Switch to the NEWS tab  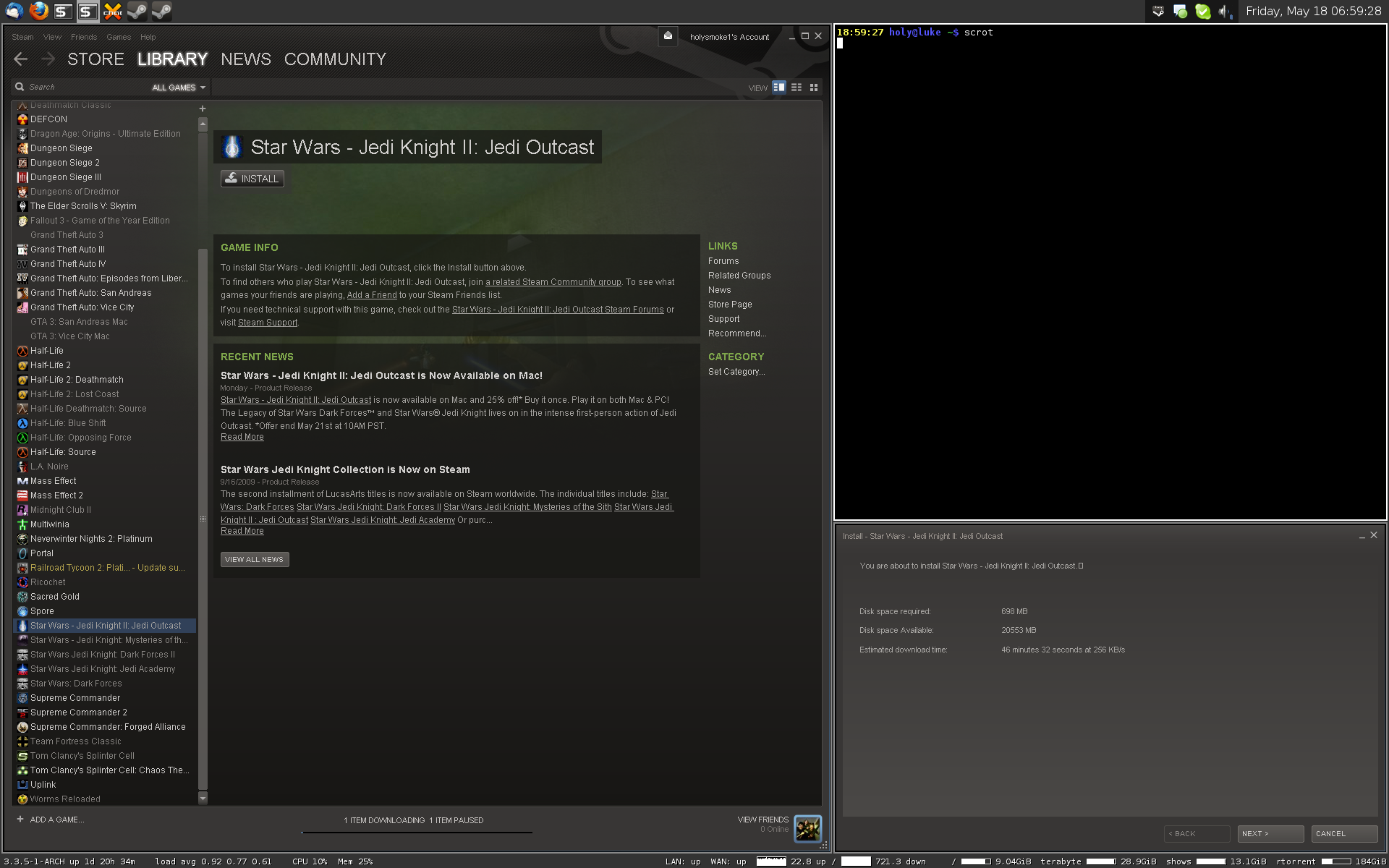tap(246, 59)
